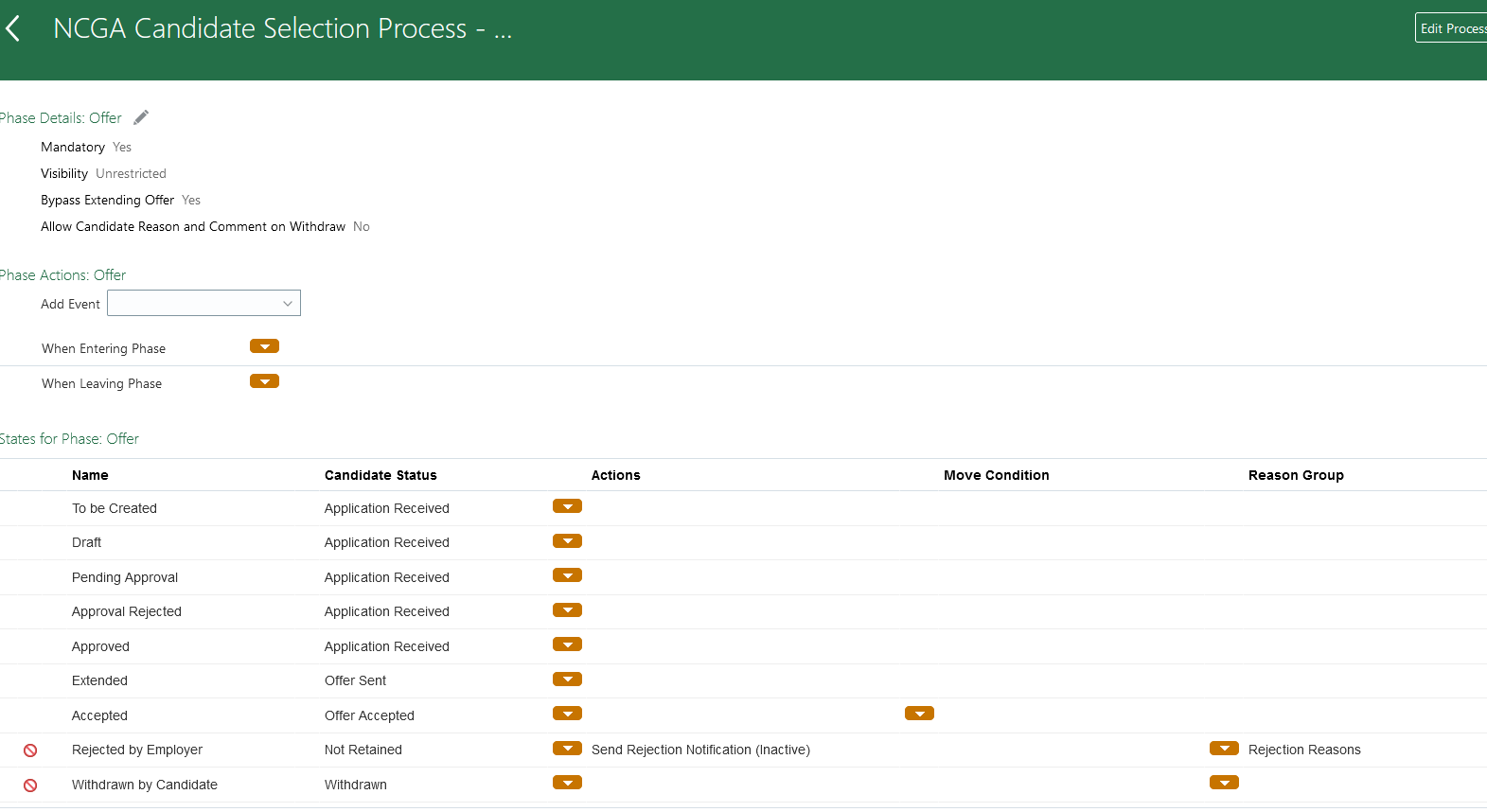Click Allow Candidate Reason and Comment on Withdraw
Image resolution: width=1487 pixels, height=812 pixels.
point(193,226)
